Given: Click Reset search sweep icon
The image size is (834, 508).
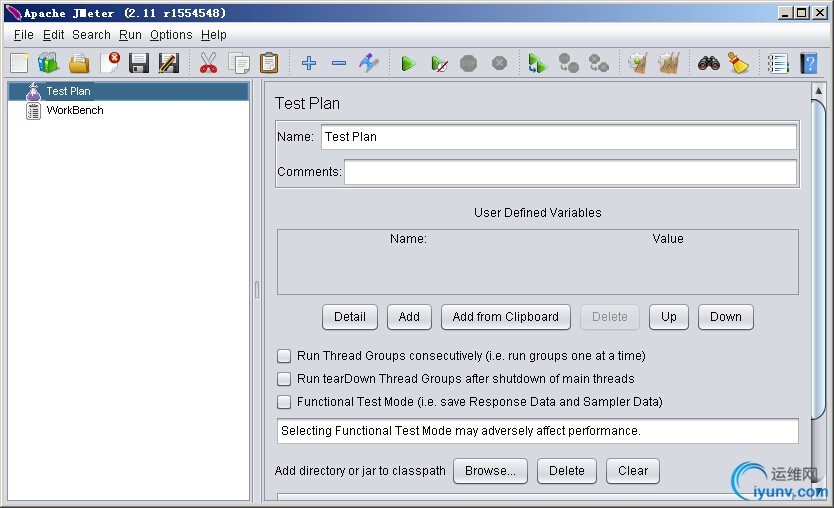Looking at the screenshot, I should [x=738, y=63].
